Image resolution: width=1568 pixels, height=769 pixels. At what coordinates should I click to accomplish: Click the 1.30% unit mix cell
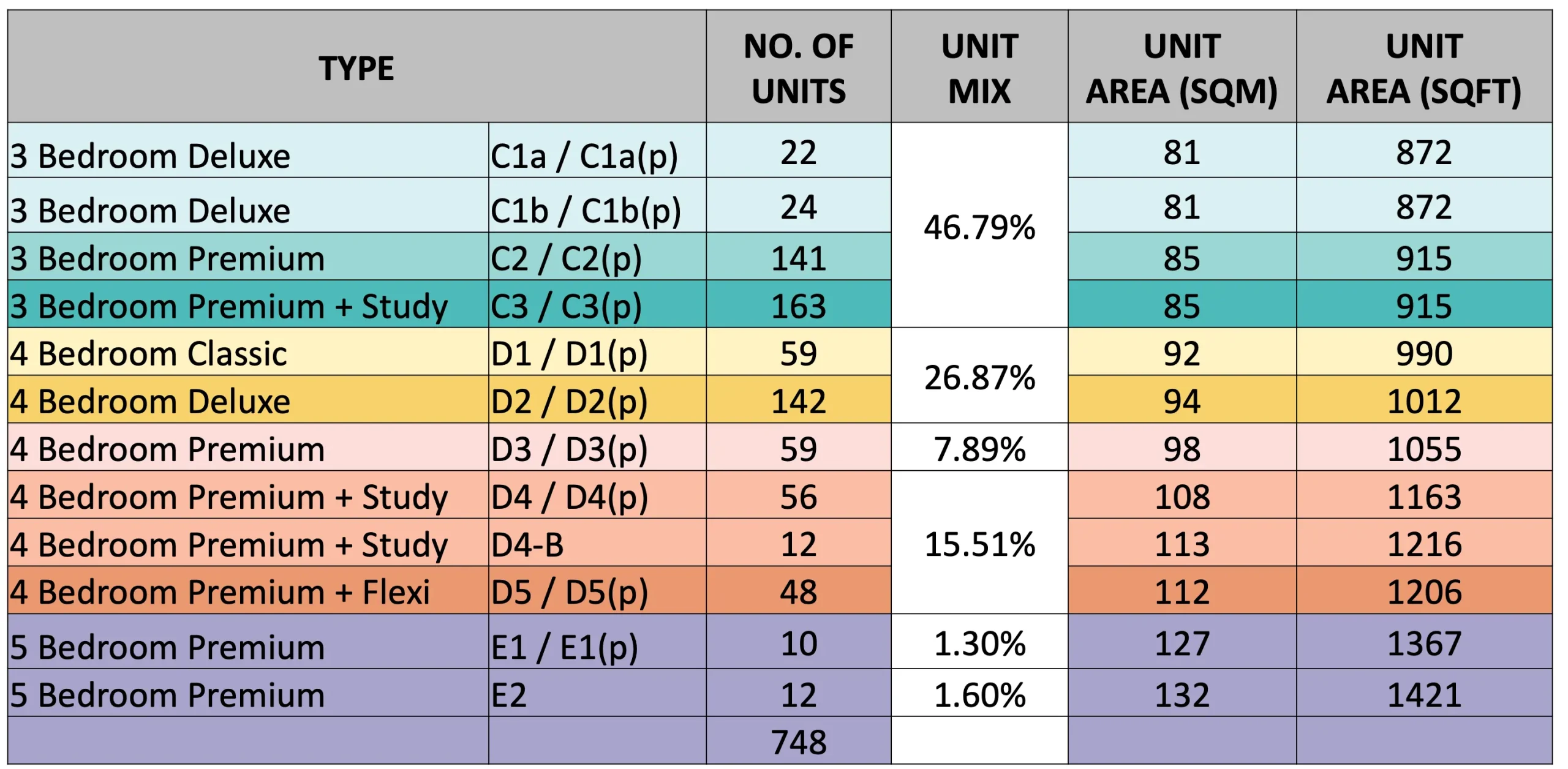pyautogui.click(x=979, y=643)
